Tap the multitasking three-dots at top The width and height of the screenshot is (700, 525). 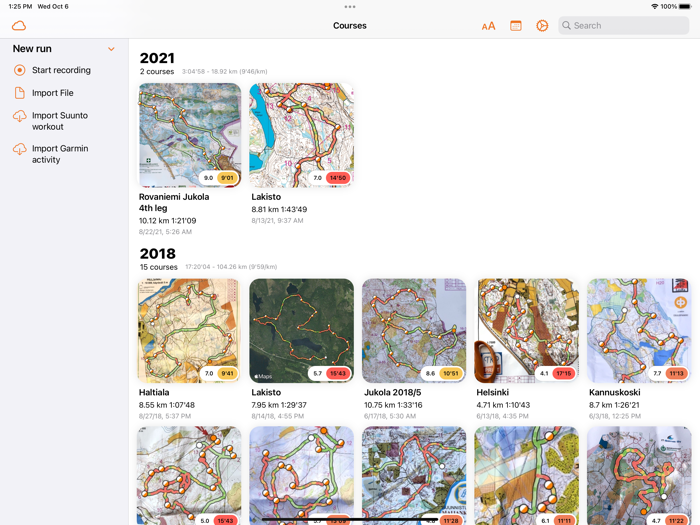[350, 7]
